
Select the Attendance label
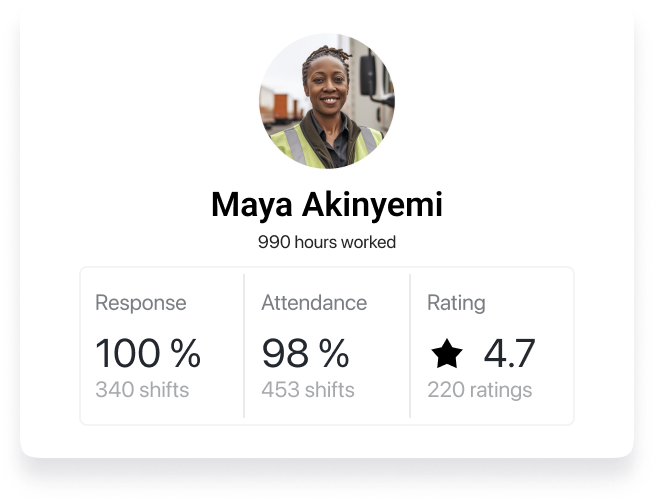(x=314, y=303)
